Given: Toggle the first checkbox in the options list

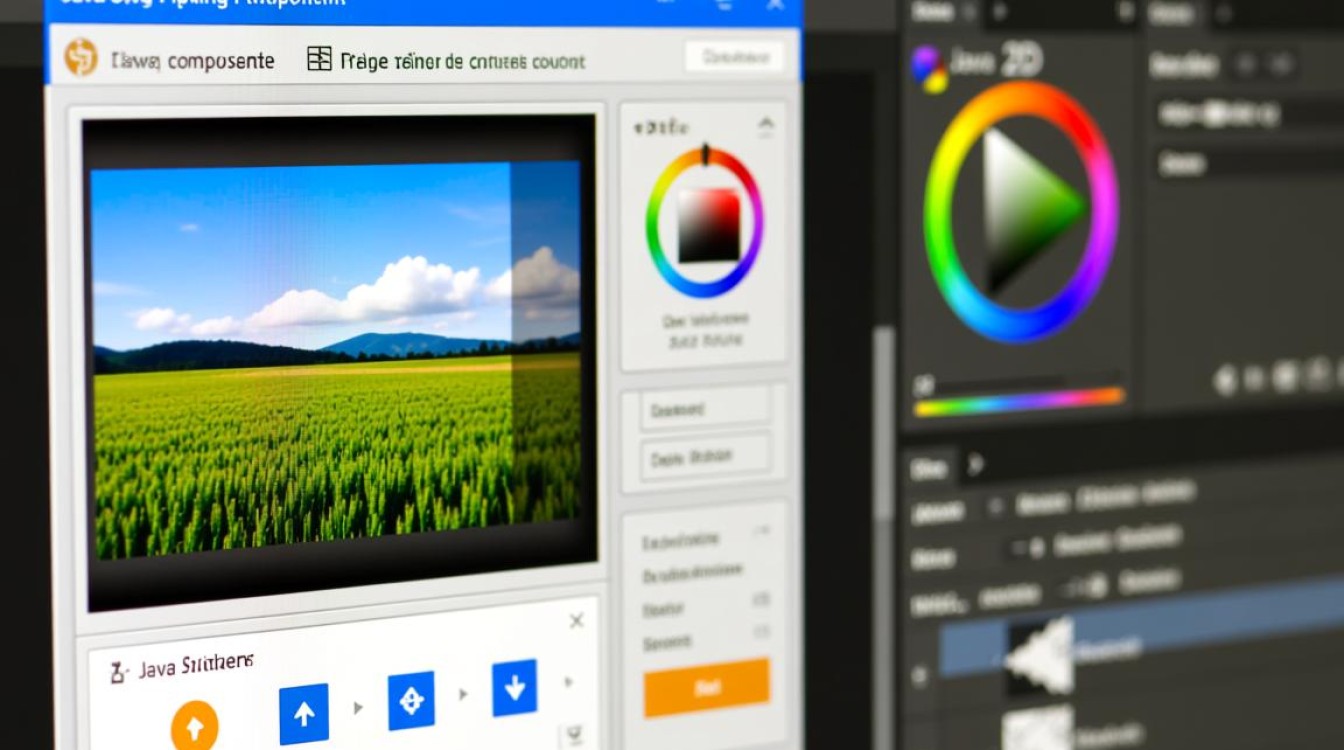Looking at the screenshot, I should [x=761, y=532].
